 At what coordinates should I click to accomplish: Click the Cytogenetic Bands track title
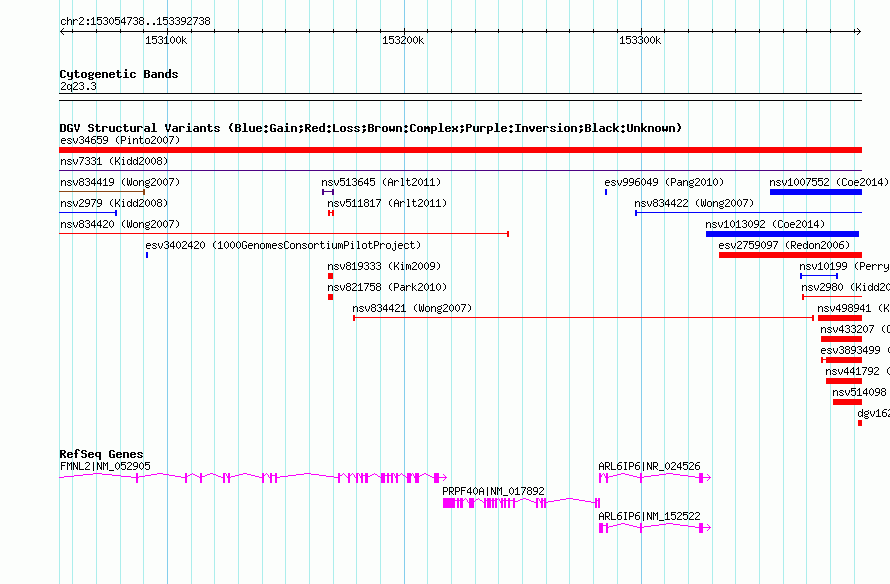pyautogui.click(x=119, y=74)
